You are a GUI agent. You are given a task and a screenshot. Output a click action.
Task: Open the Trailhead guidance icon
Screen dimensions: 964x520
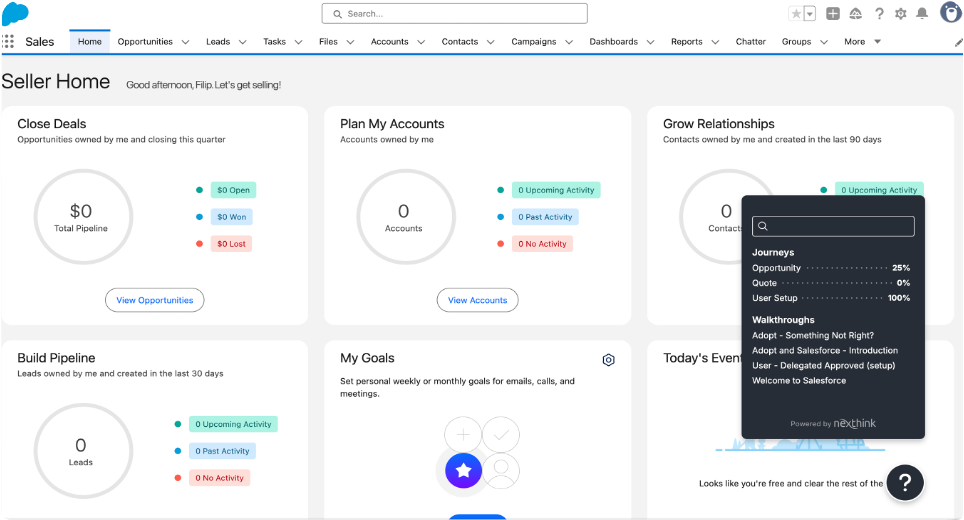(x=856, y=14)
